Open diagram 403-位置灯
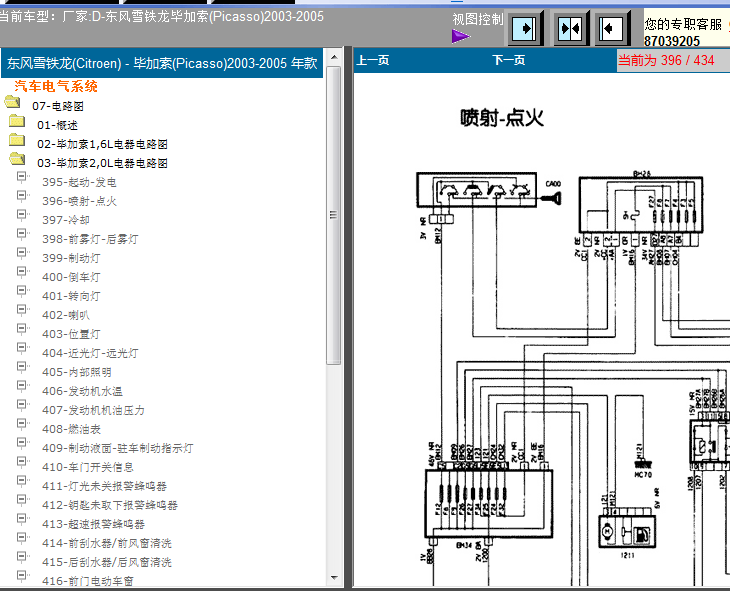730x591 pixels. click(x=71, y=334)
